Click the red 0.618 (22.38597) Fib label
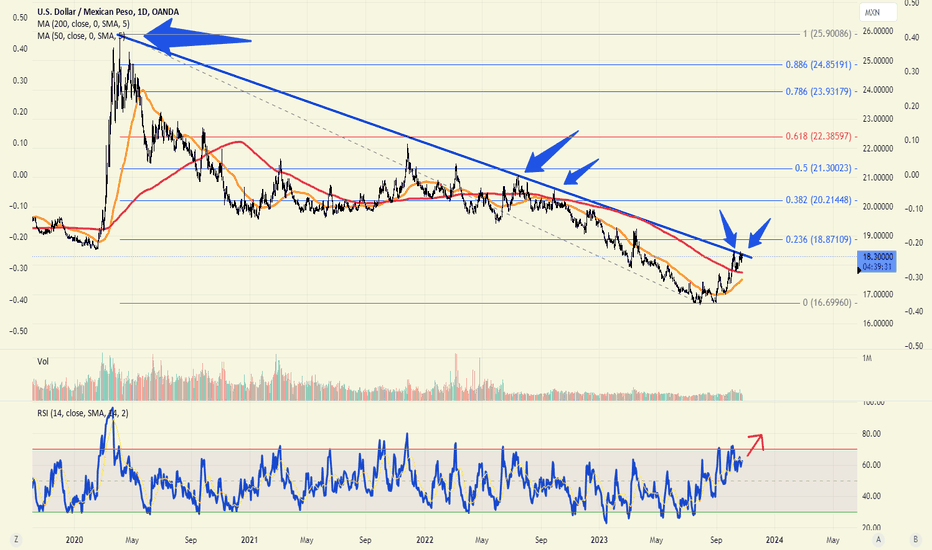Image resolution: width=932 pixels, height=550 pixels. tap(818, 137)
